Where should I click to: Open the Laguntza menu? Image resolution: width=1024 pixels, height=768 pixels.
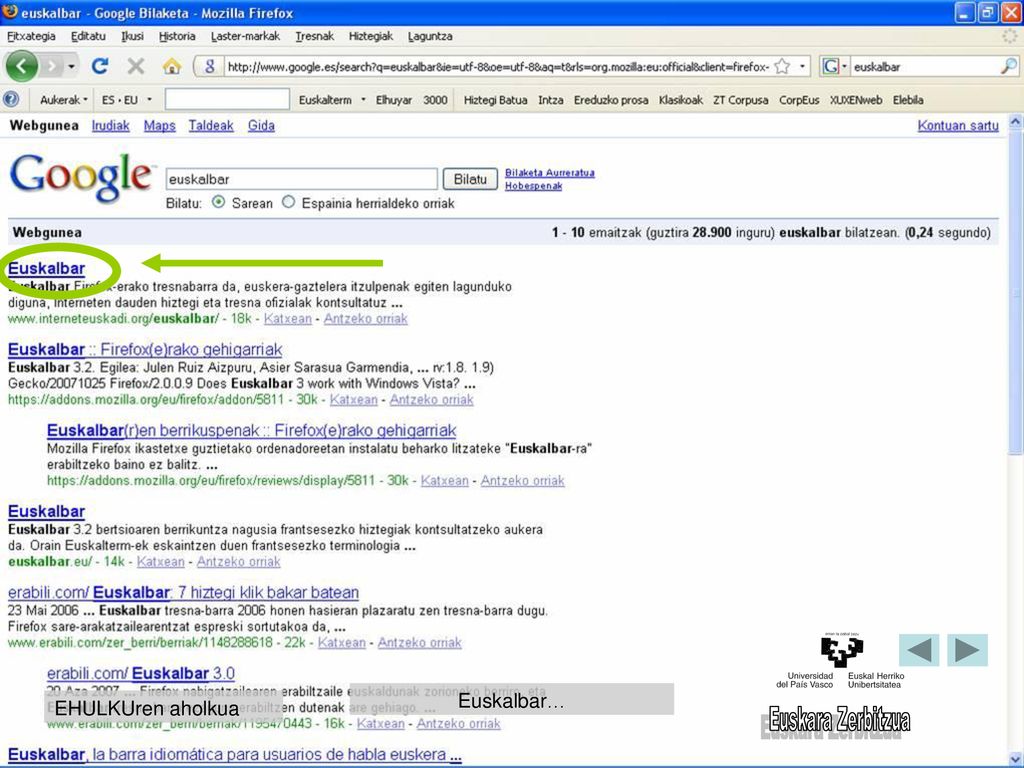[x=430, y=36]
